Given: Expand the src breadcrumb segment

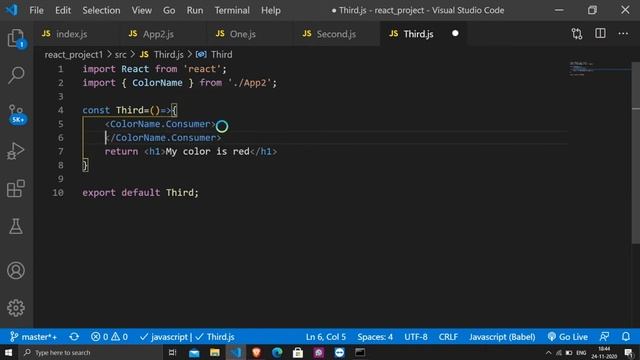Looking at the screenshot, I should tap(120, 54).
